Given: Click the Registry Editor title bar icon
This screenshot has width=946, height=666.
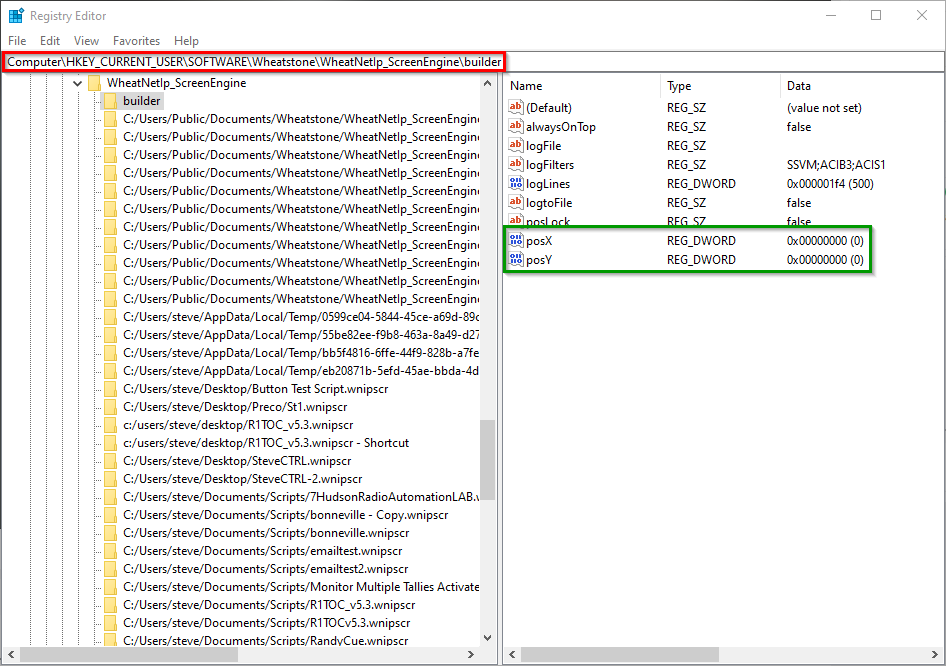Looking at the screenshot, I should [x=16, y=16].
